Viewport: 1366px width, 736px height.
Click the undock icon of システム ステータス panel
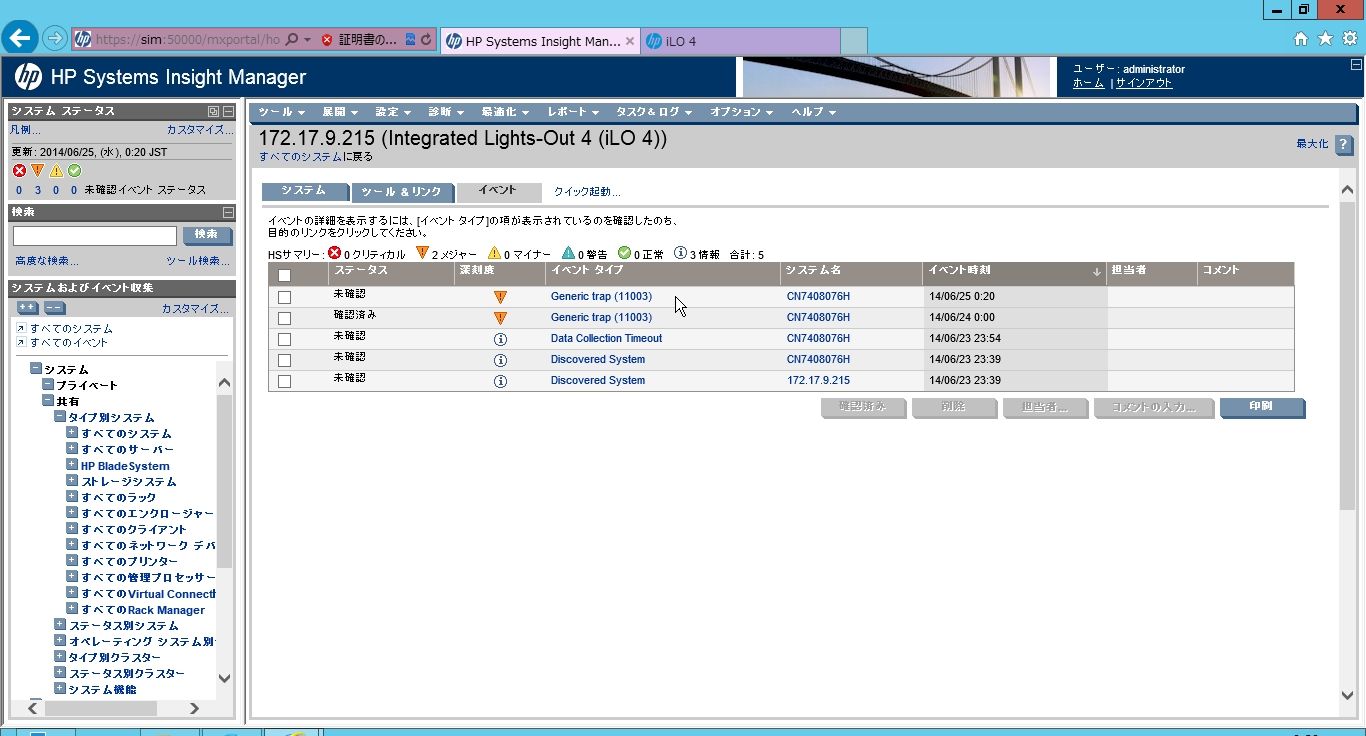tap(213, 111)
